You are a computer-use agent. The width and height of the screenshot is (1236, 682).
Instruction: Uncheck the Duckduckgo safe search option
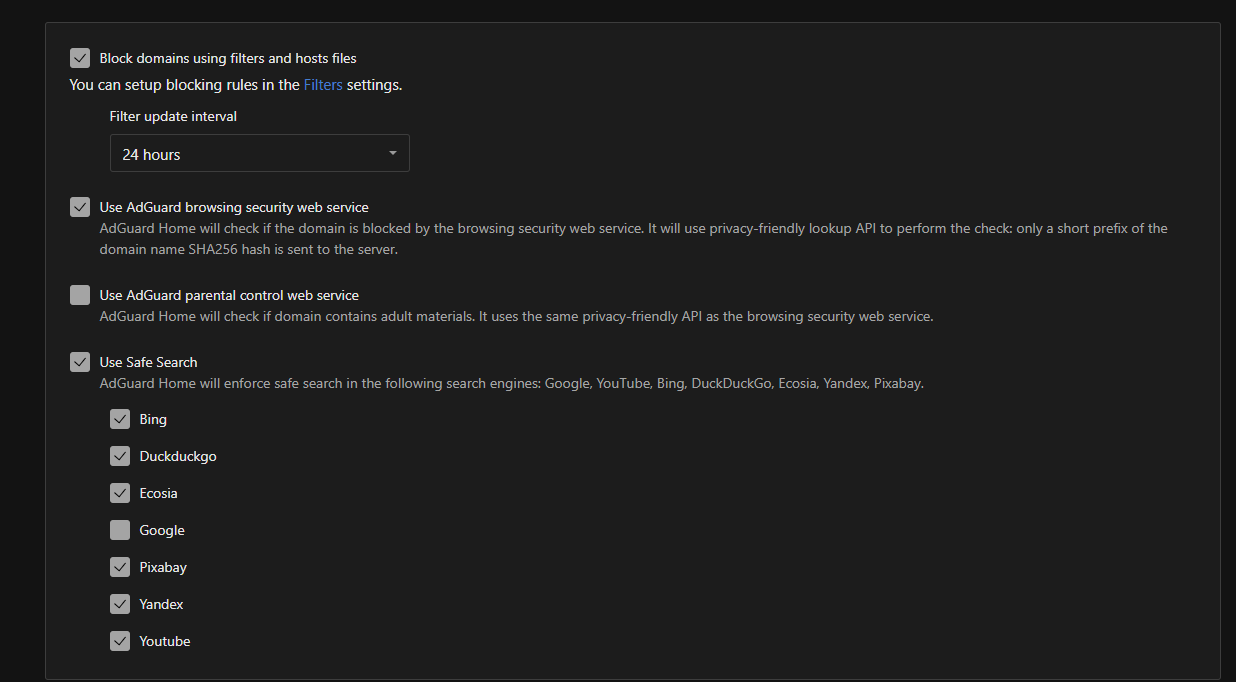tap(120, 456)
